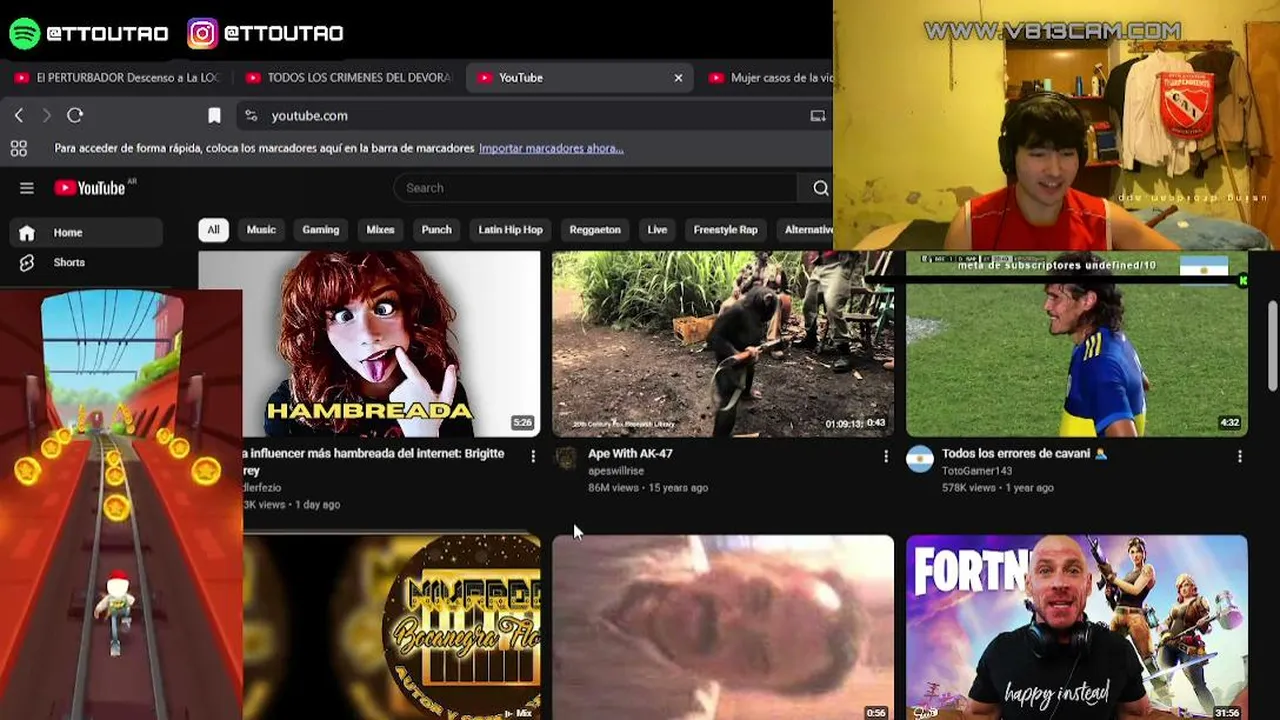Select the Live filter chip
The height and width of the screenshot is (720, 1280).
pyautogui.click(x=657, y=230)
